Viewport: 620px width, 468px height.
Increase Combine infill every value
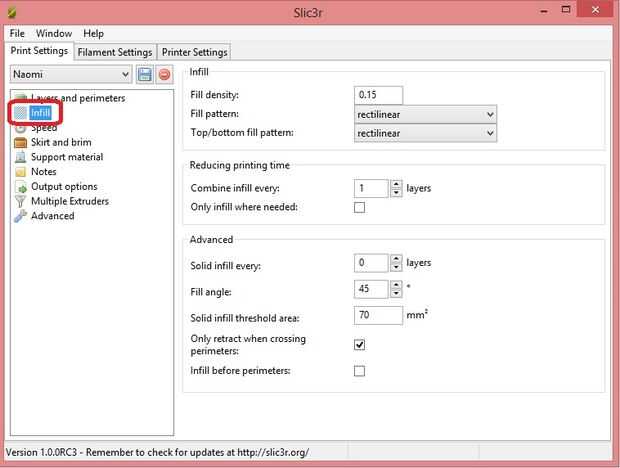(396, 184)
